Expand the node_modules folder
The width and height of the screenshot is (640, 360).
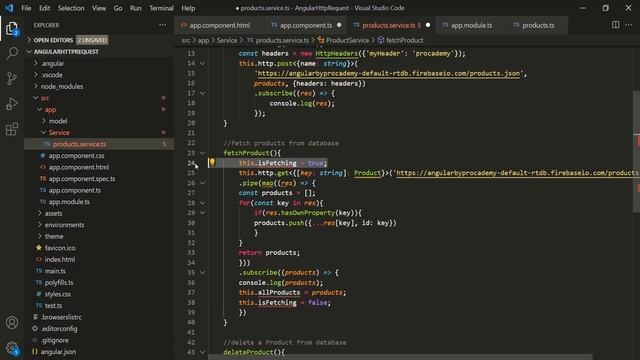coord(62,86)
